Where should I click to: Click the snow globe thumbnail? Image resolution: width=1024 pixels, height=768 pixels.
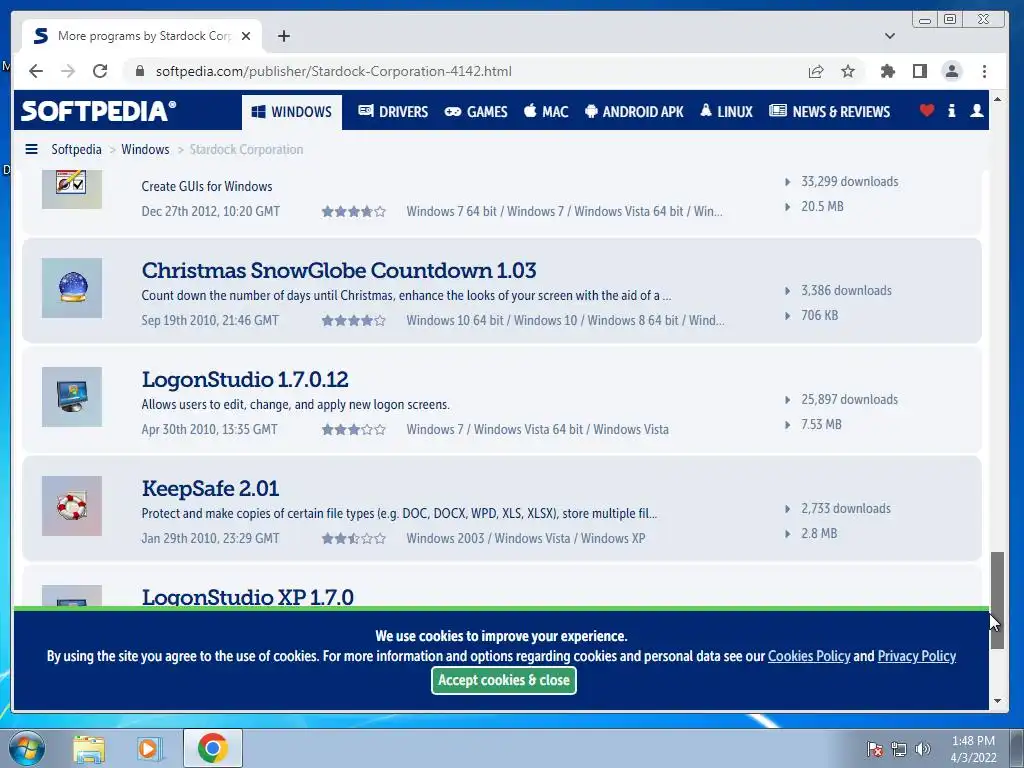tap(72, 288)
